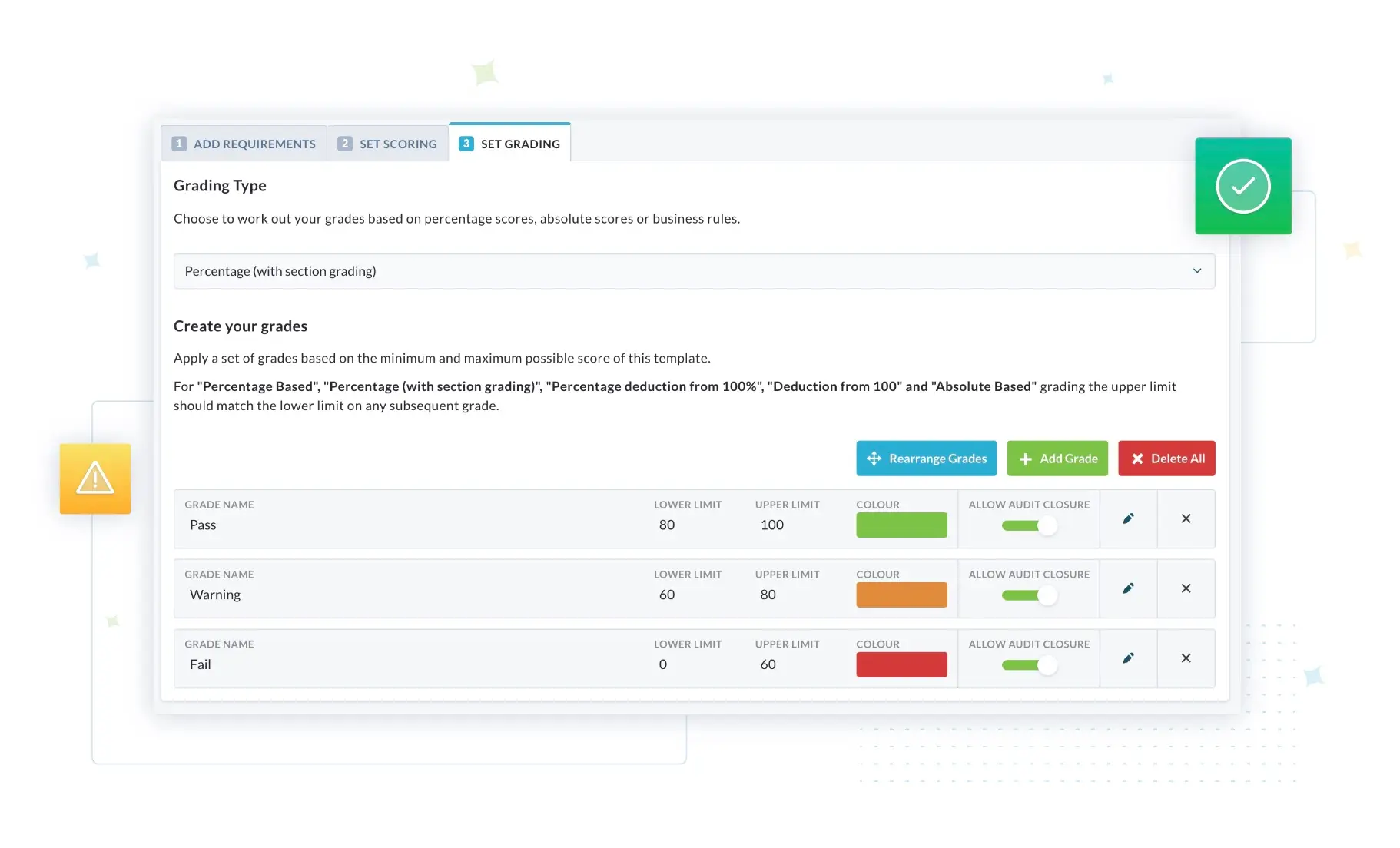The width and height of the screenshot is (1400, 848).
Task: Click the Warning lower limit value 60
Action: 667,595
